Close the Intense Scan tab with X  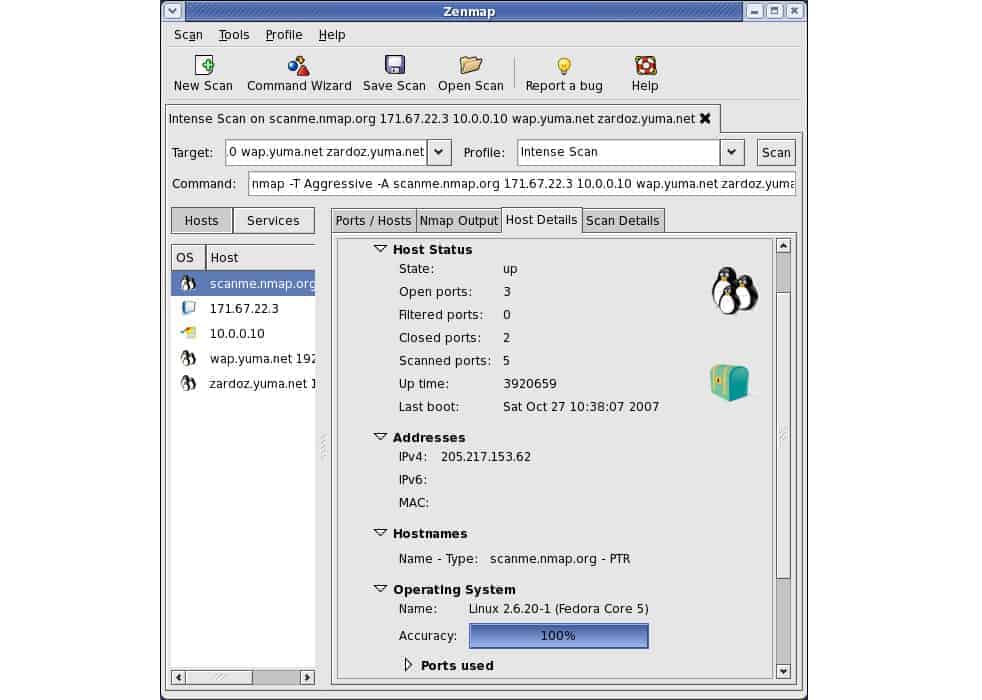click(705, 118)
